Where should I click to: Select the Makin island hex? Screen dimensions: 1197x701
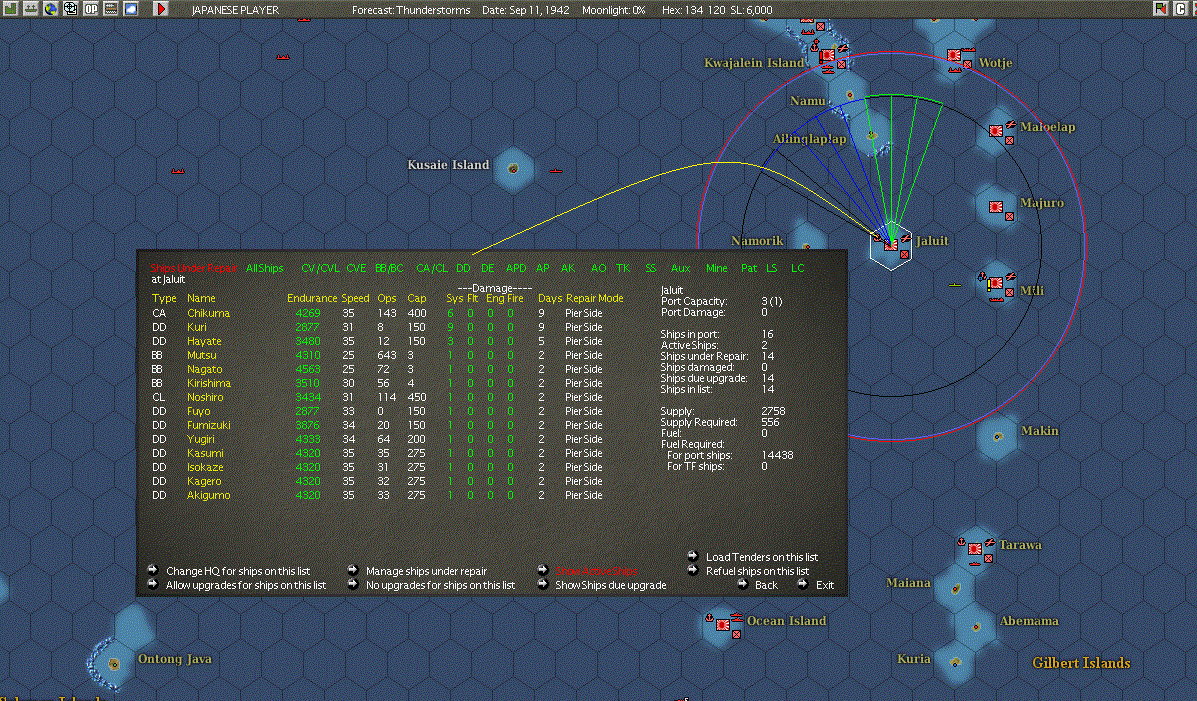coord(997,437)
